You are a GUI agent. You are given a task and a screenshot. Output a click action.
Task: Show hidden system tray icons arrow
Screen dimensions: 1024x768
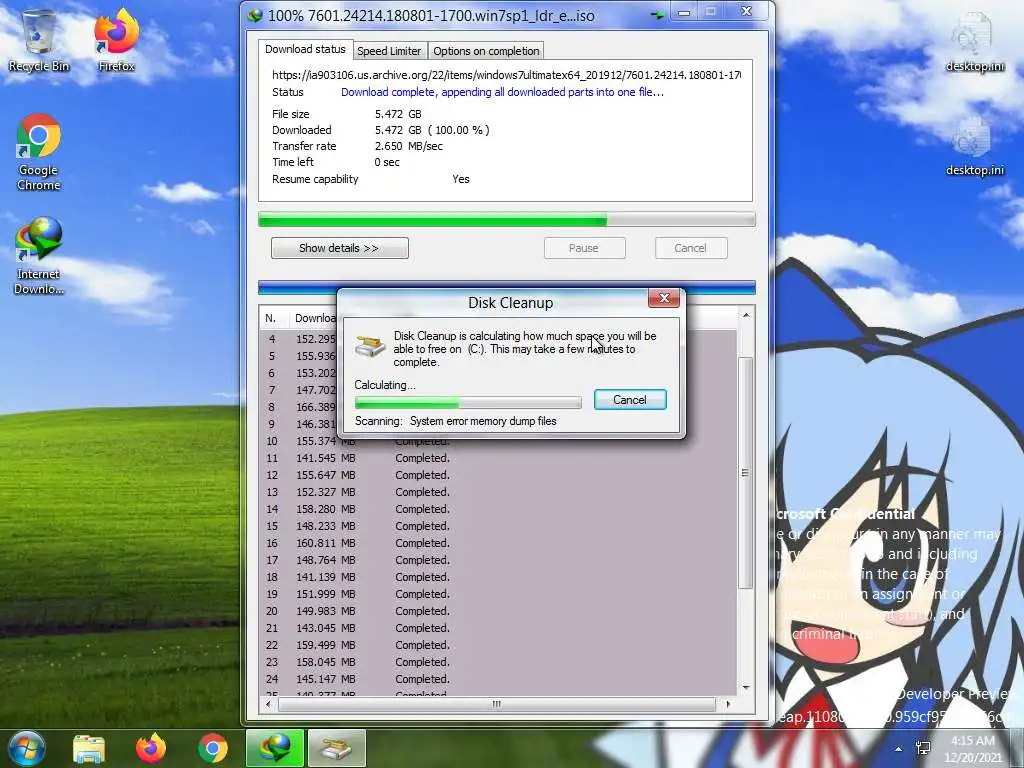point(899,749)
